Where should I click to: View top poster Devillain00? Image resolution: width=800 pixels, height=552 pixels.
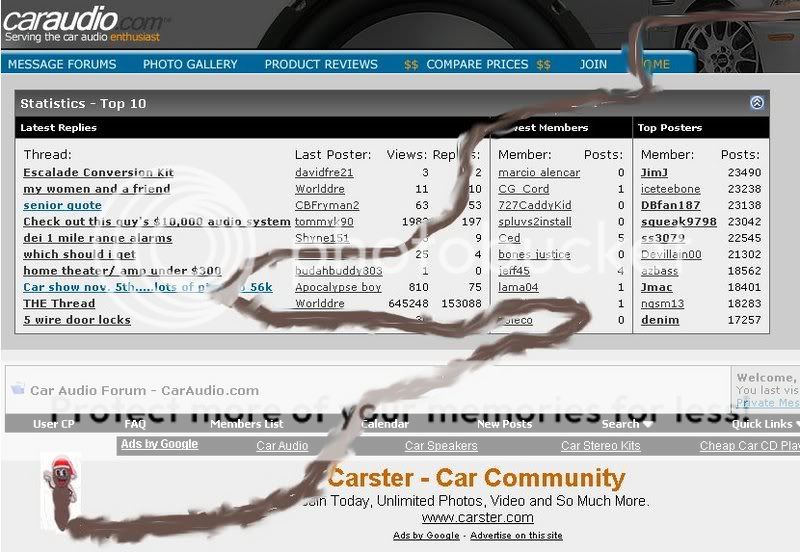(x=671, y=254)
